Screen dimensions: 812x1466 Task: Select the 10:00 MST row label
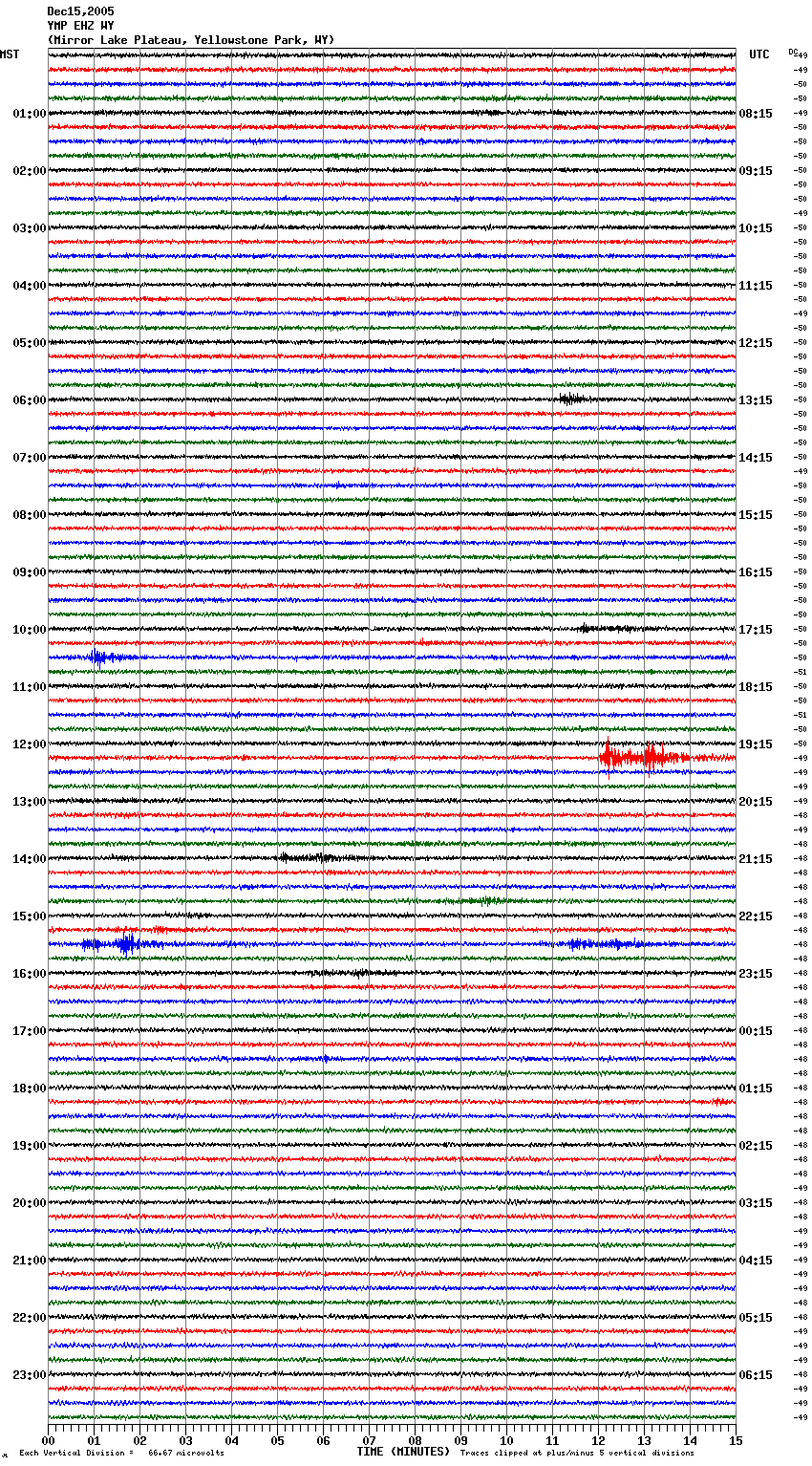coord(30,630)
